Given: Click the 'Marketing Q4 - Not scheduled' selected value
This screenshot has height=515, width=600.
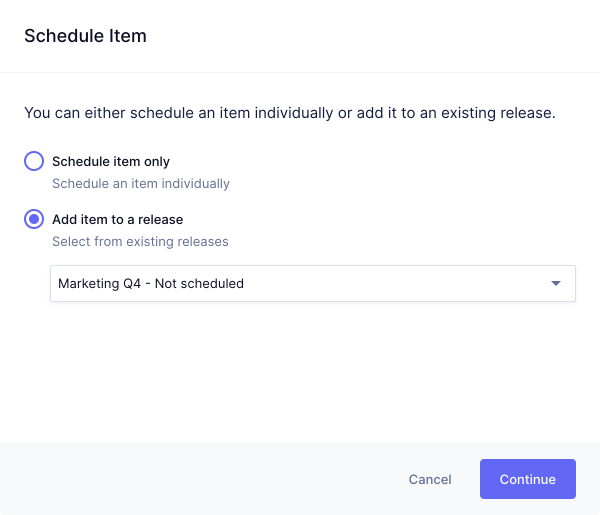Looking at the screenshot, I should [x=151, y=284].
